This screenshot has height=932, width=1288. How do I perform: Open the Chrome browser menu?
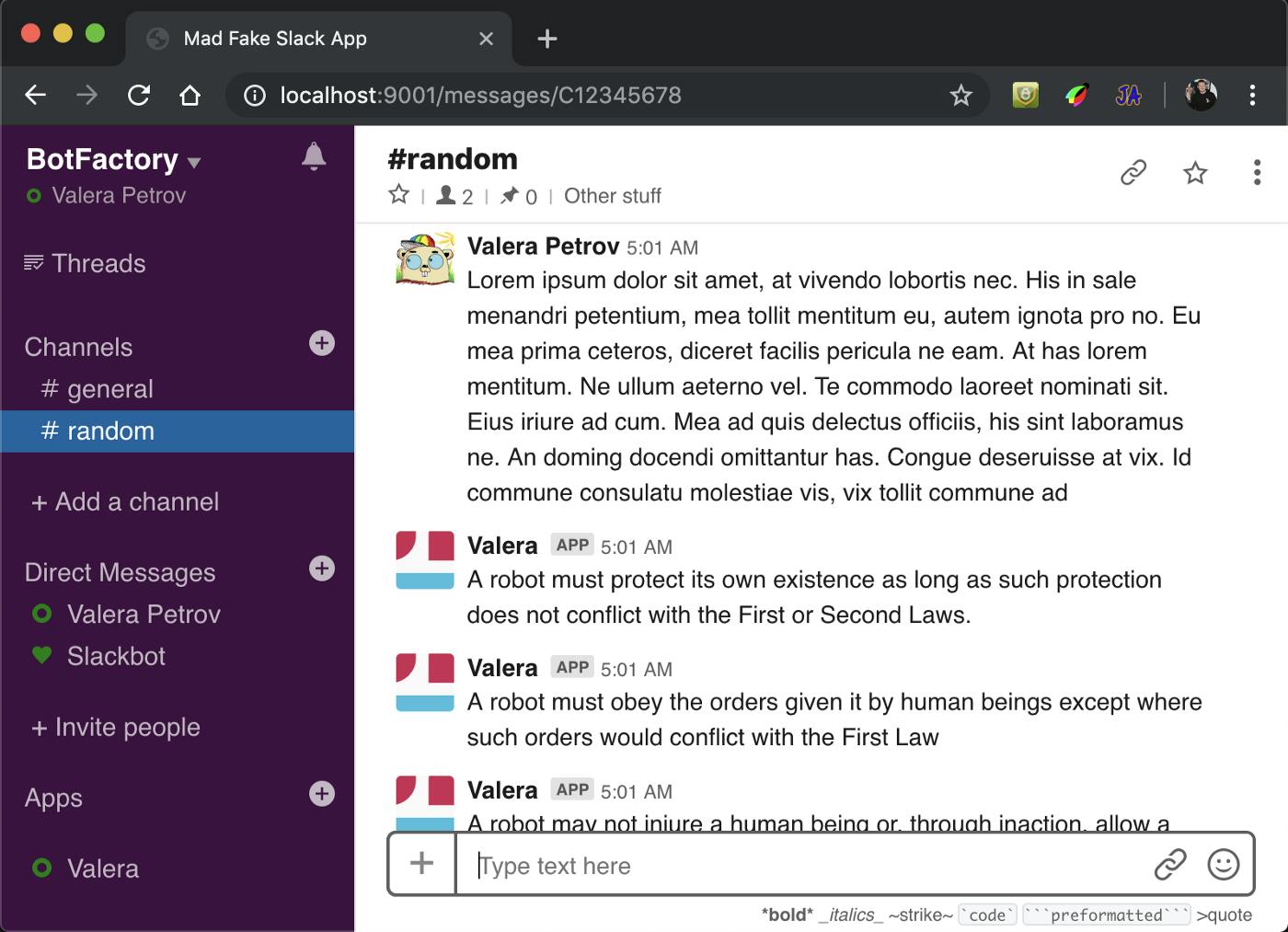pos(1252,95)
